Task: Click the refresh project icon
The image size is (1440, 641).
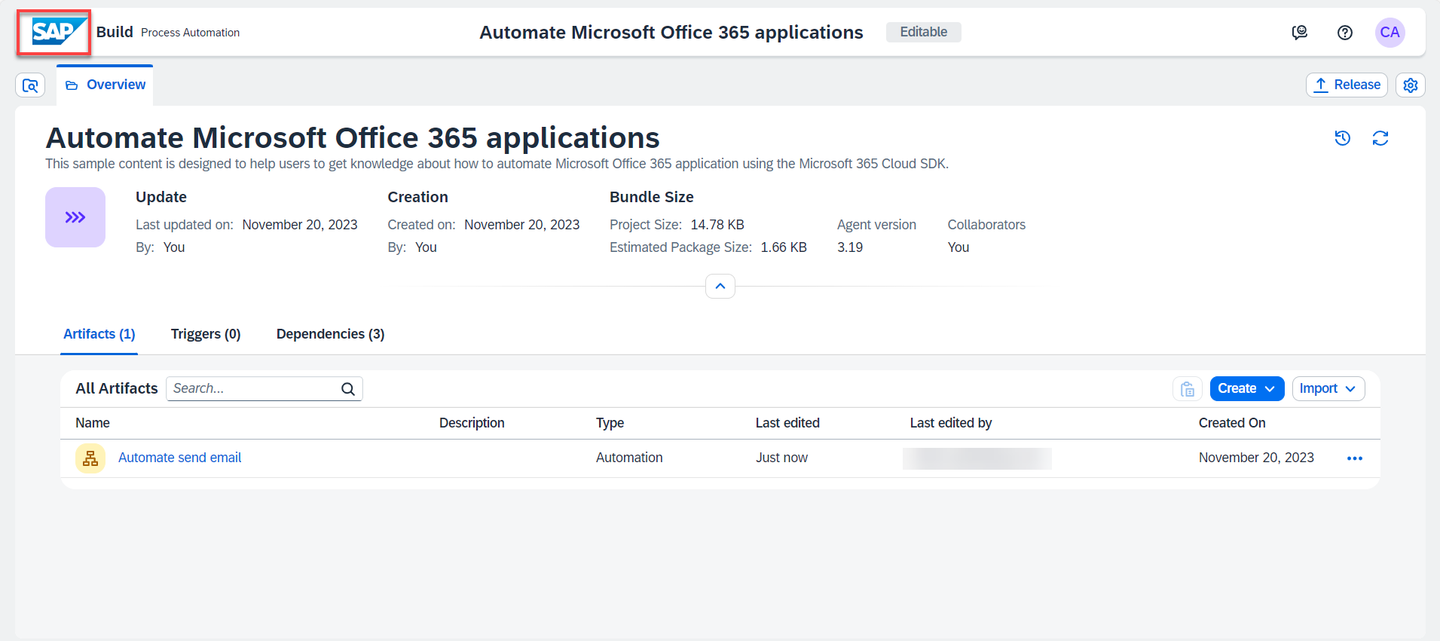Action: pos(1381,138)
